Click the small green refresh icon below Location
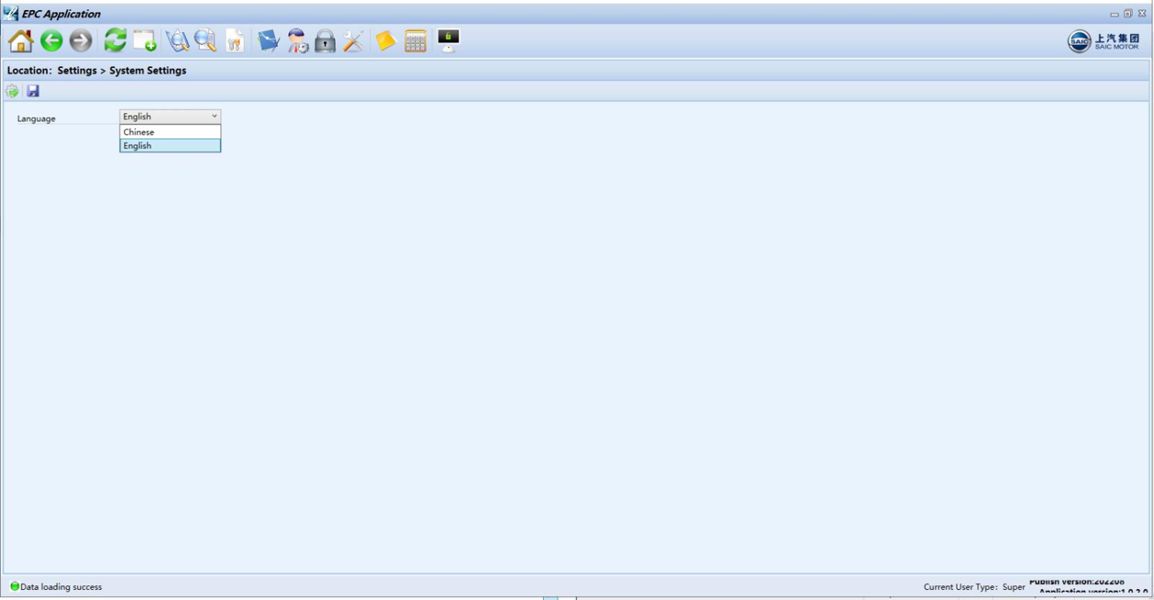The width and height of the screenshot is (1154, 600). pyautogui.click(x=13, y=91)
